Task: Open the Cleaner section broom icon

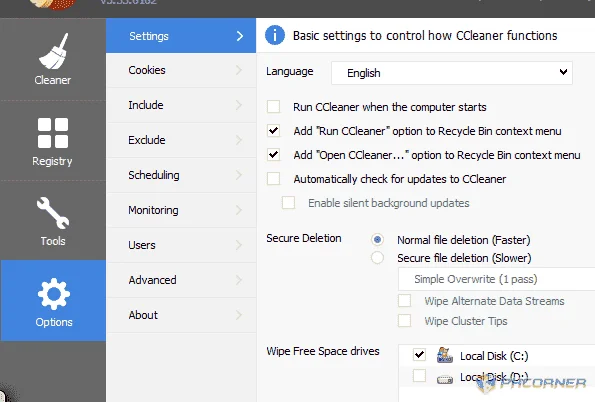Action: (54, 51)
